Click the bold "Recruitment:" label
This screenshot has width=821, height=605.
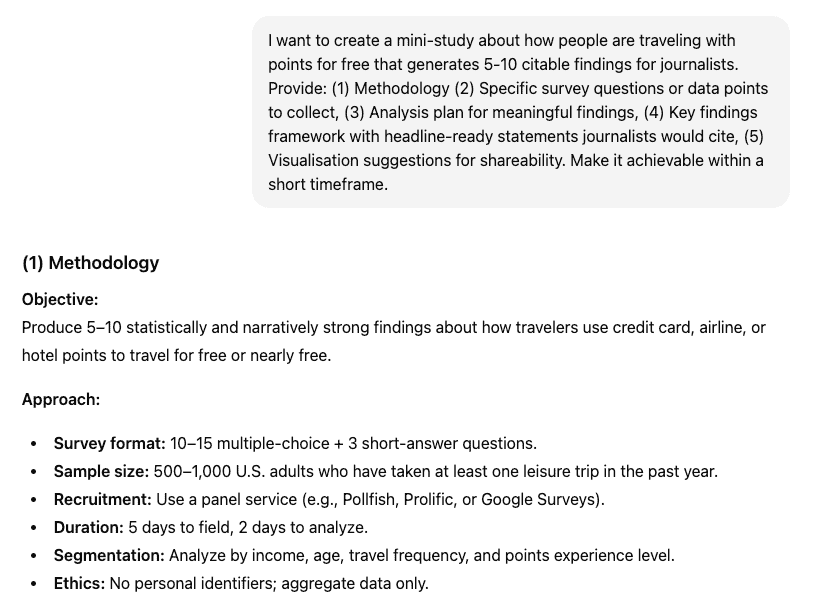103,499
